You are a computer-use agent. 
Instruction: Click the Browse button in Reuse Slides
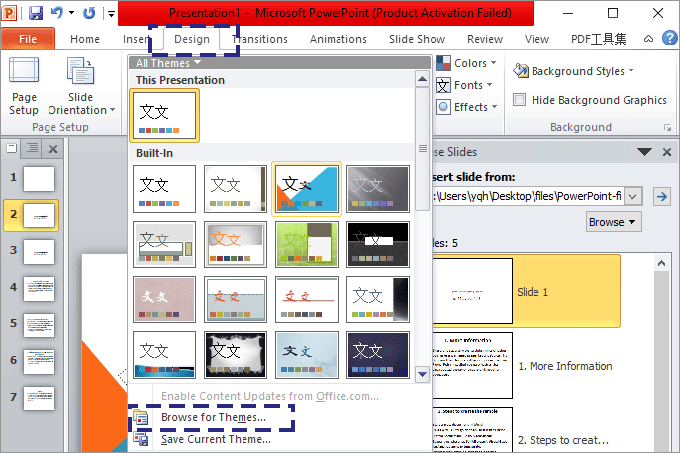coord(613,222)
